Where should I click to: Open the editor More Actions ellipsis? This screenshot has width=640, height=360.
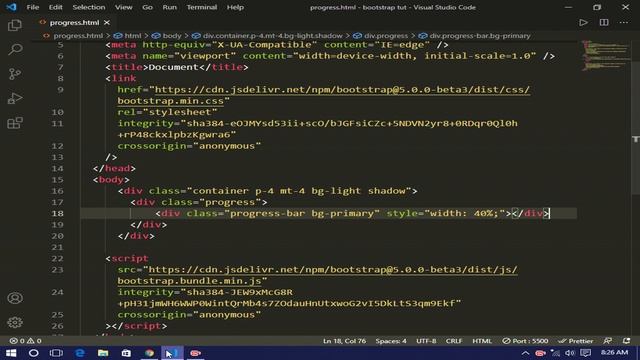pyautogui.click(x=624, y=22)
